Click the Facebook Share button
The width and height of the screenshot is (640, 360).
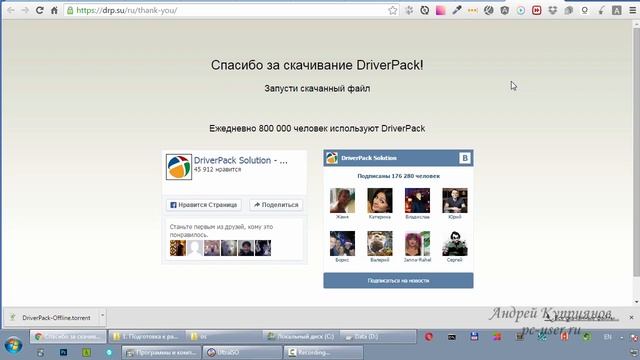(276, 205)
